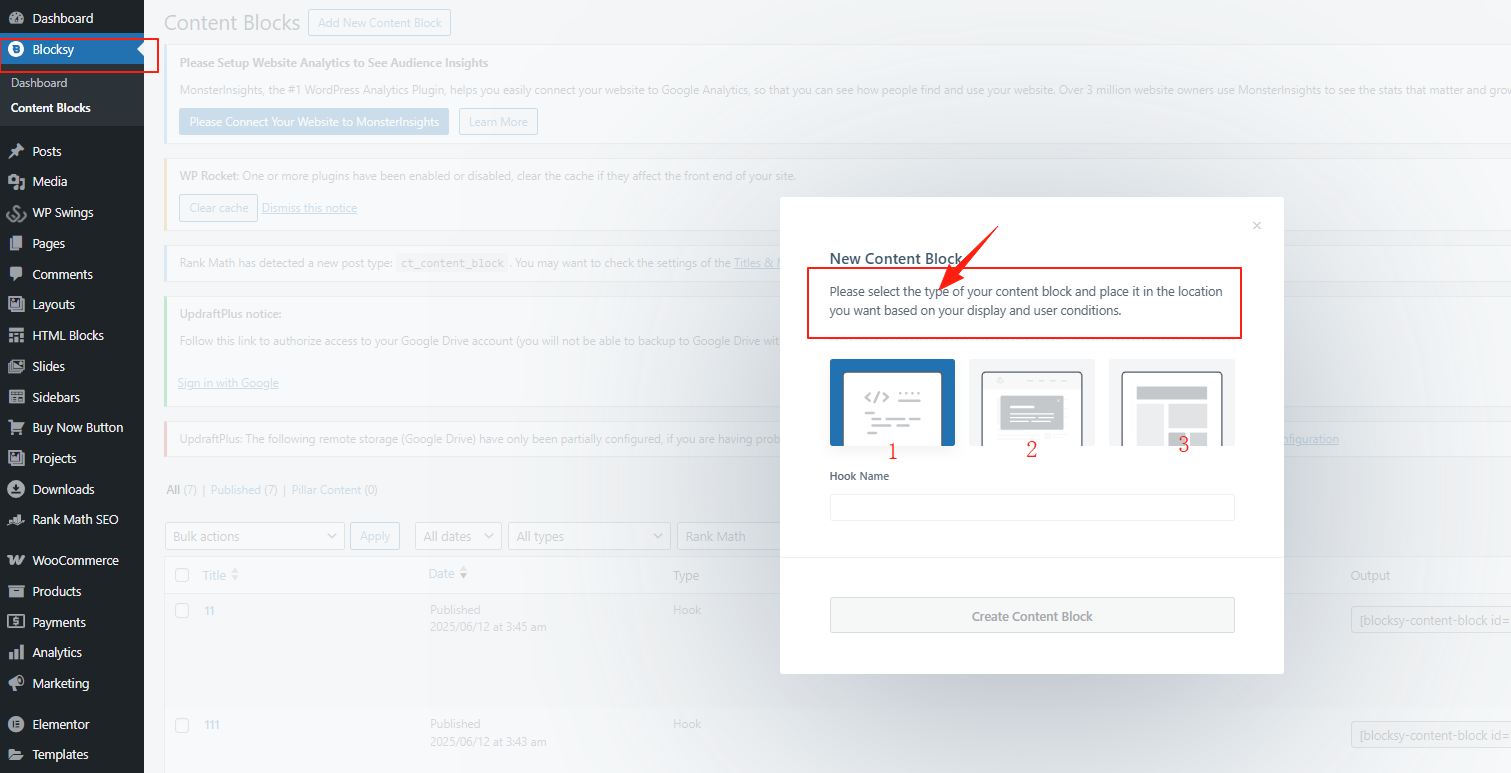
Task: Open the Rank Math filter dropdown
Action: point(728,536)
